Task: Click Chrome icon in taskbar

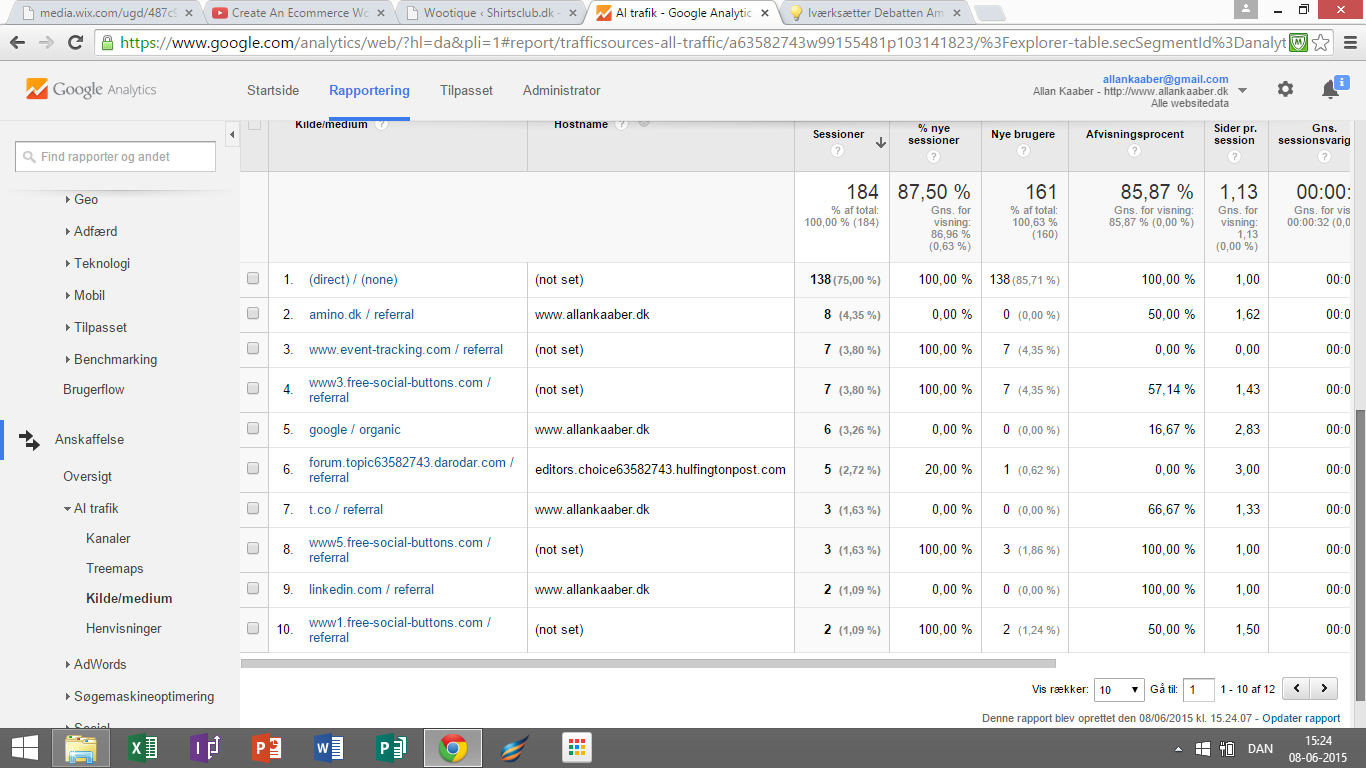Action: [453, 748]
